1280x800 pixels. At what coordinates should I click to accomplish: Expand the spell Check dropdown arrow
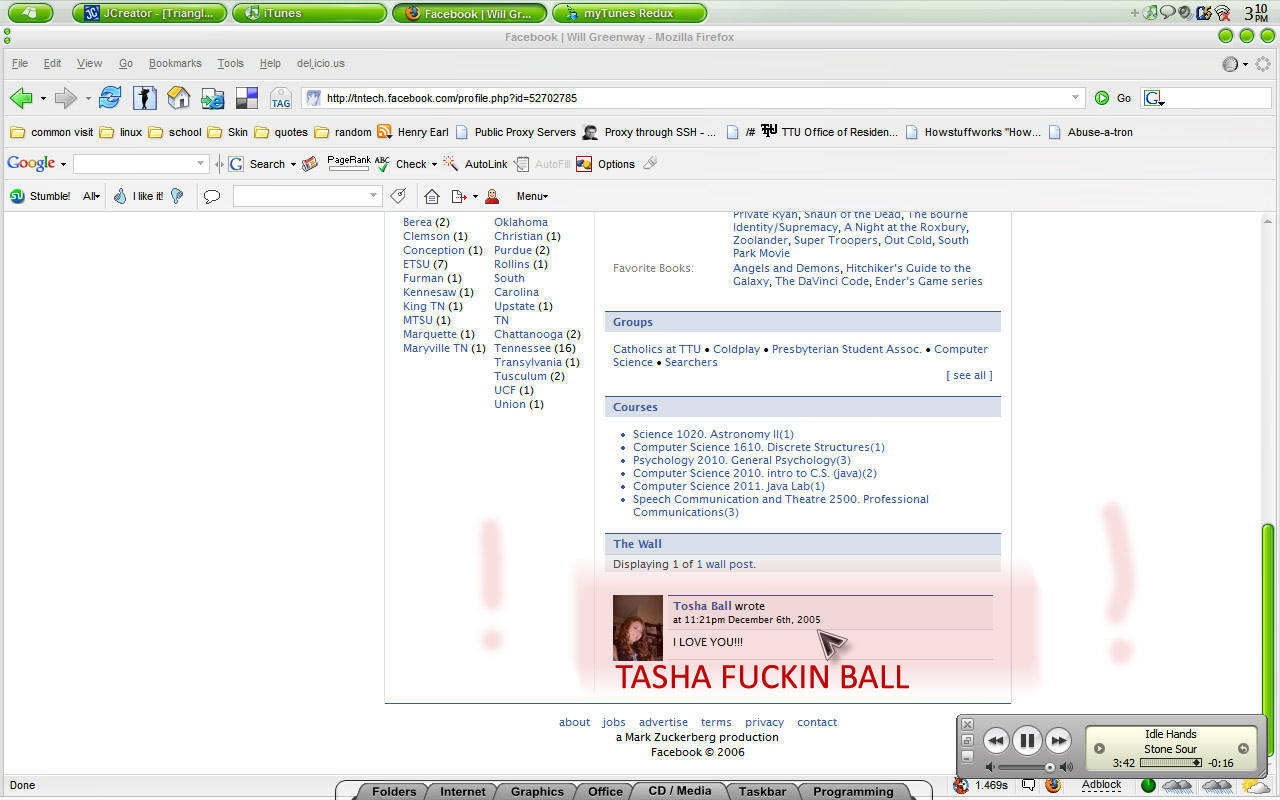[x=434, y=164]
